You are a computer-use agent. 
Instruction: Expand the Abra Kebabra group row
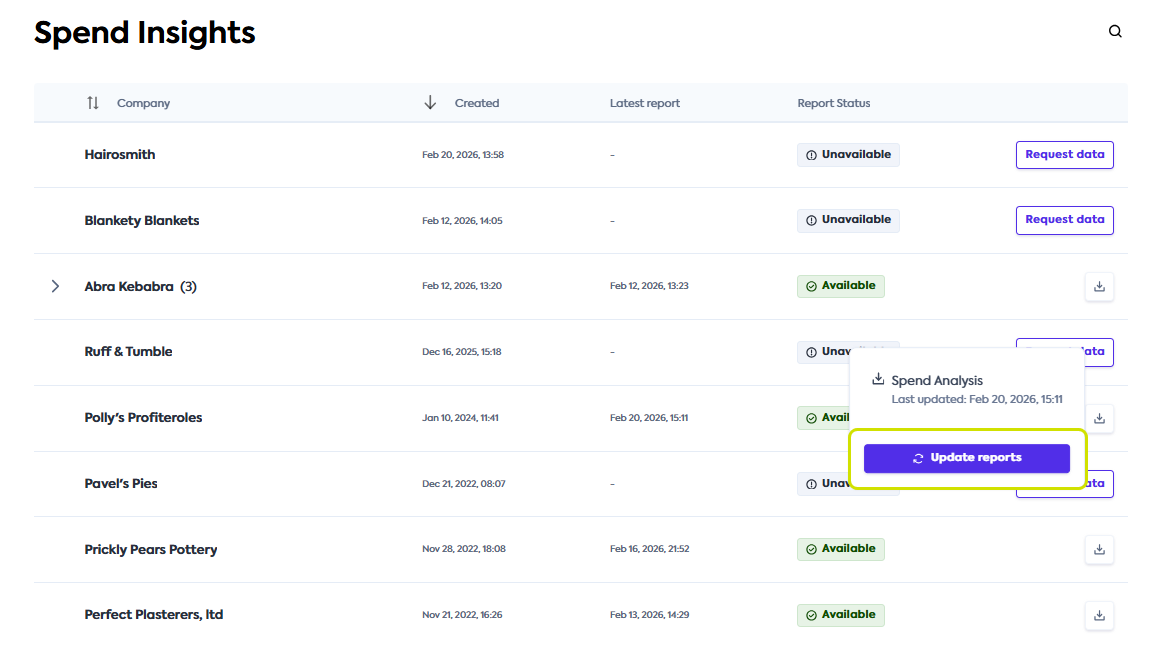pyautogui.click(x=55, y=286)
